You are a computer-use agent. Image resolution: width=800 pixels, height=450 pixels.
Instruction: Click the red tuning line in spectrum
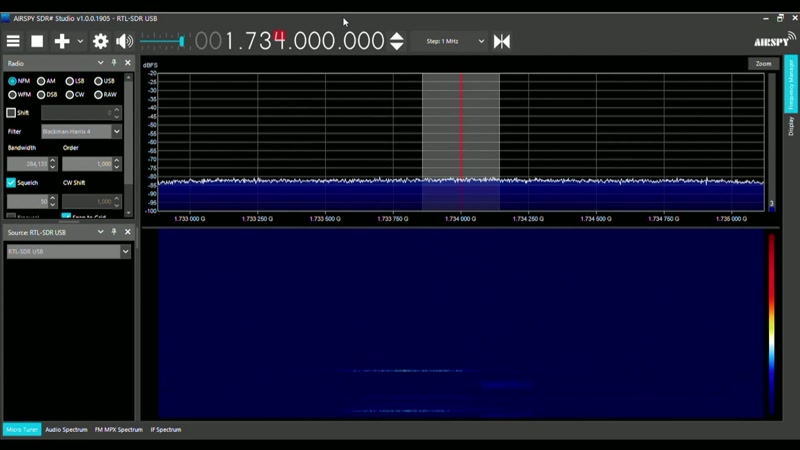461,141
